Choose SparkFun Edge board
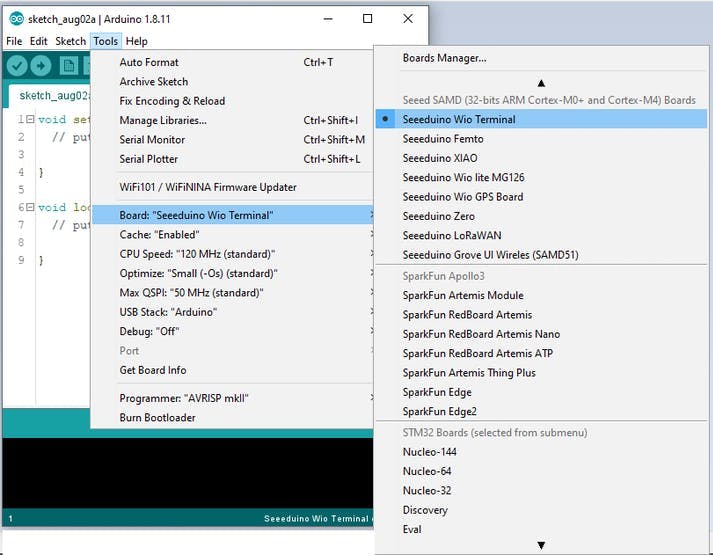This screenshot has width=713, height=555. pyautogui.click(x=541, y=392)
